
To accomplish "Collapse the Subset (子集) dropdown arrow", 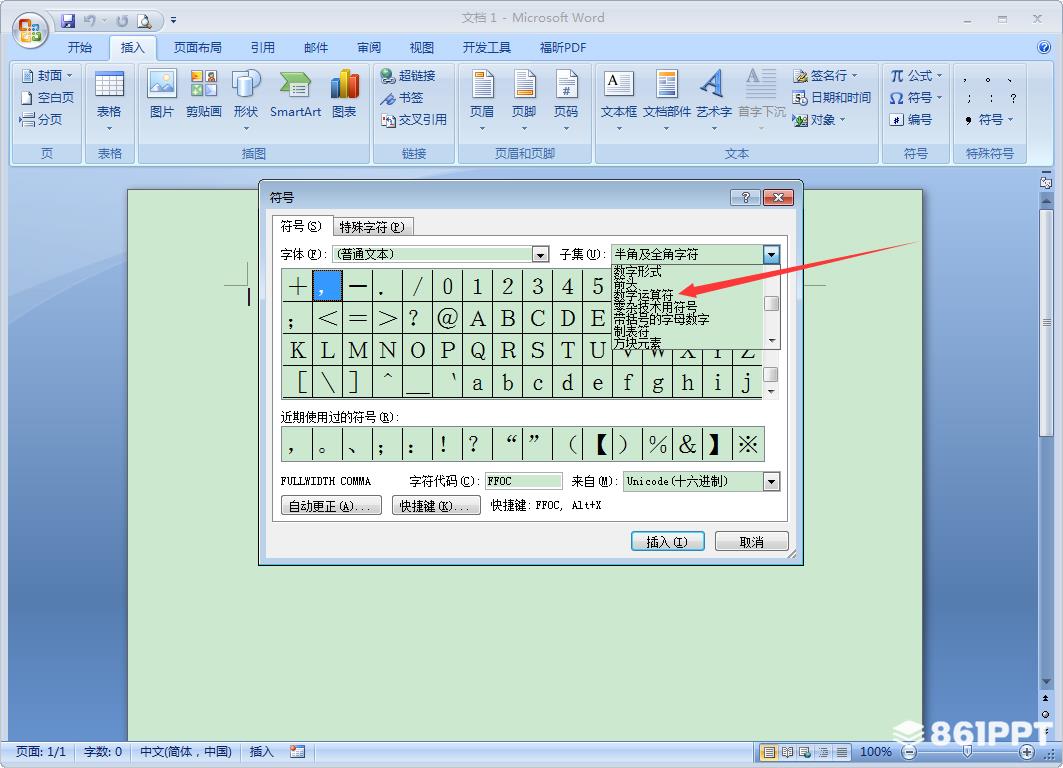I will pyautogui.click(x=771, y=255).
